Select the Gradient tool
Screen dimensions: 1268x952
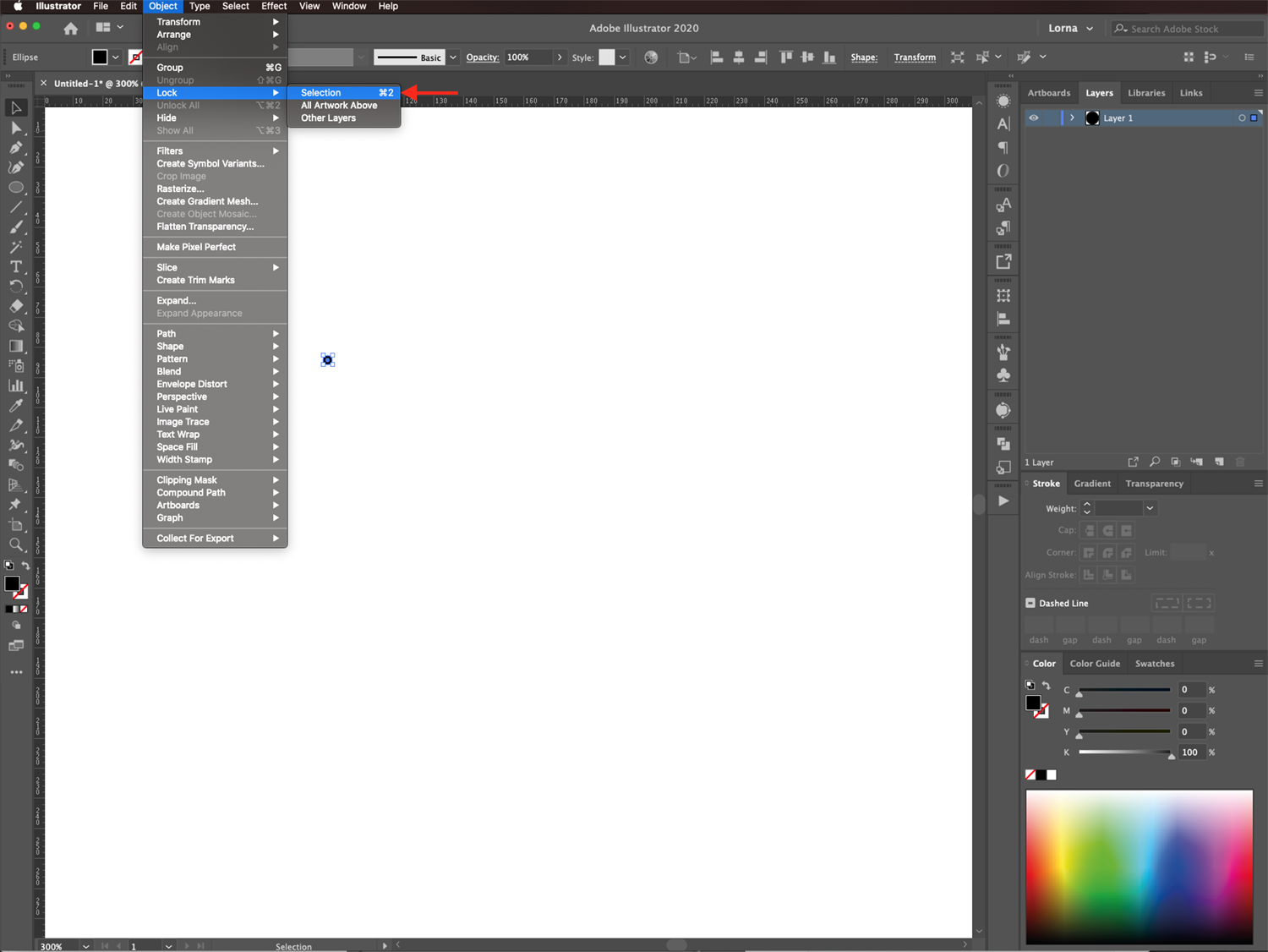(x=15, y=346)
